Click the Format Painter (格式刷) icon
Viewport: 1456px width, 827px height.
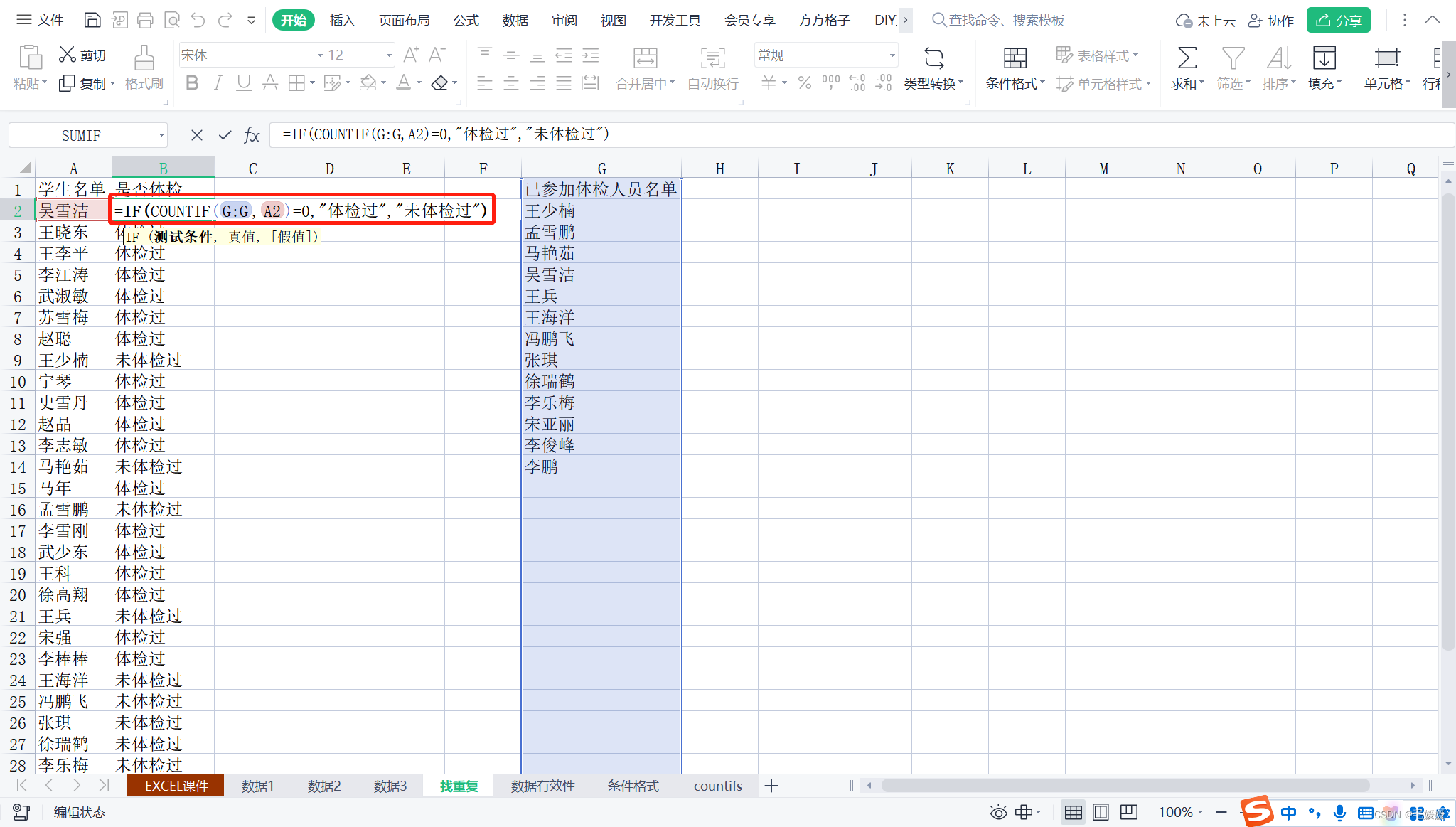click(x=144, y=58)
